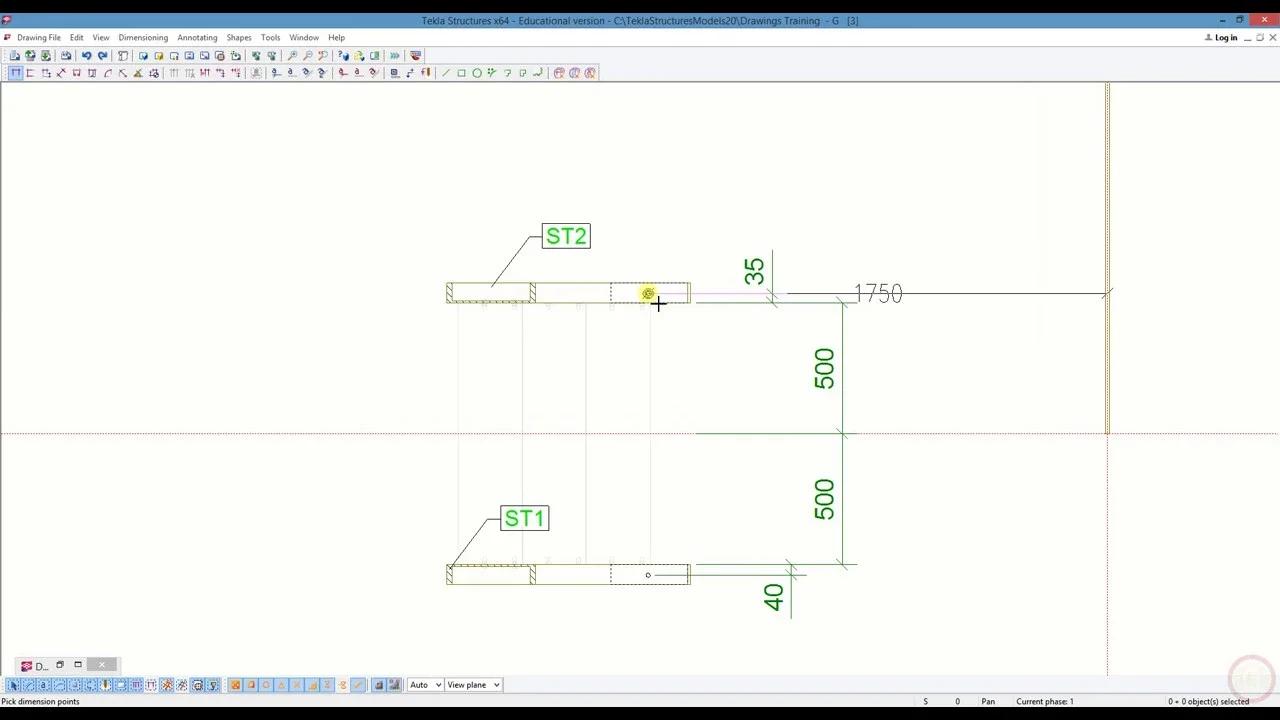
Task: Click the Log in link
Action: pos(1225,37)
